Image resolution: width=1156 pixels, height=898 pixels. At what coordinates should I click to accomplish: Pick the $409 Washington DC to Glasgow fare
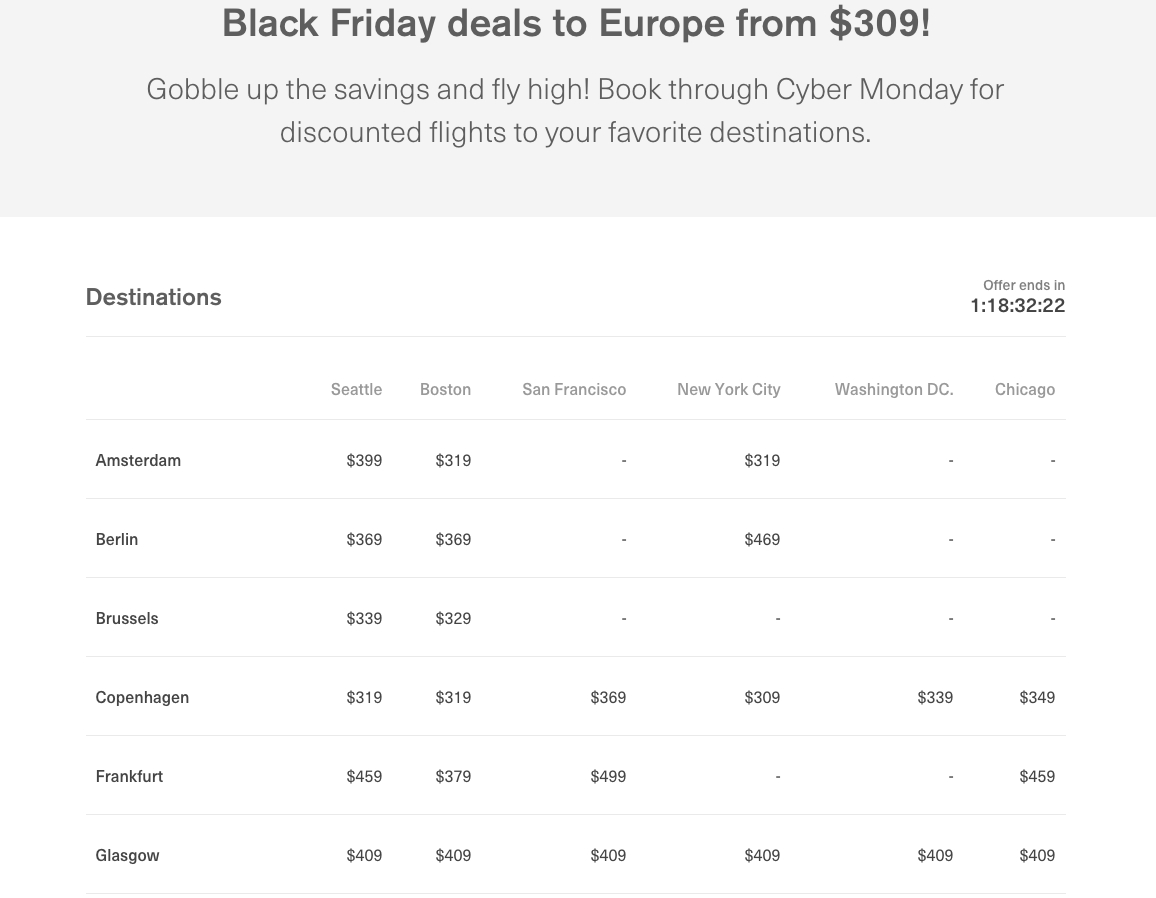(x=935, y=855)
